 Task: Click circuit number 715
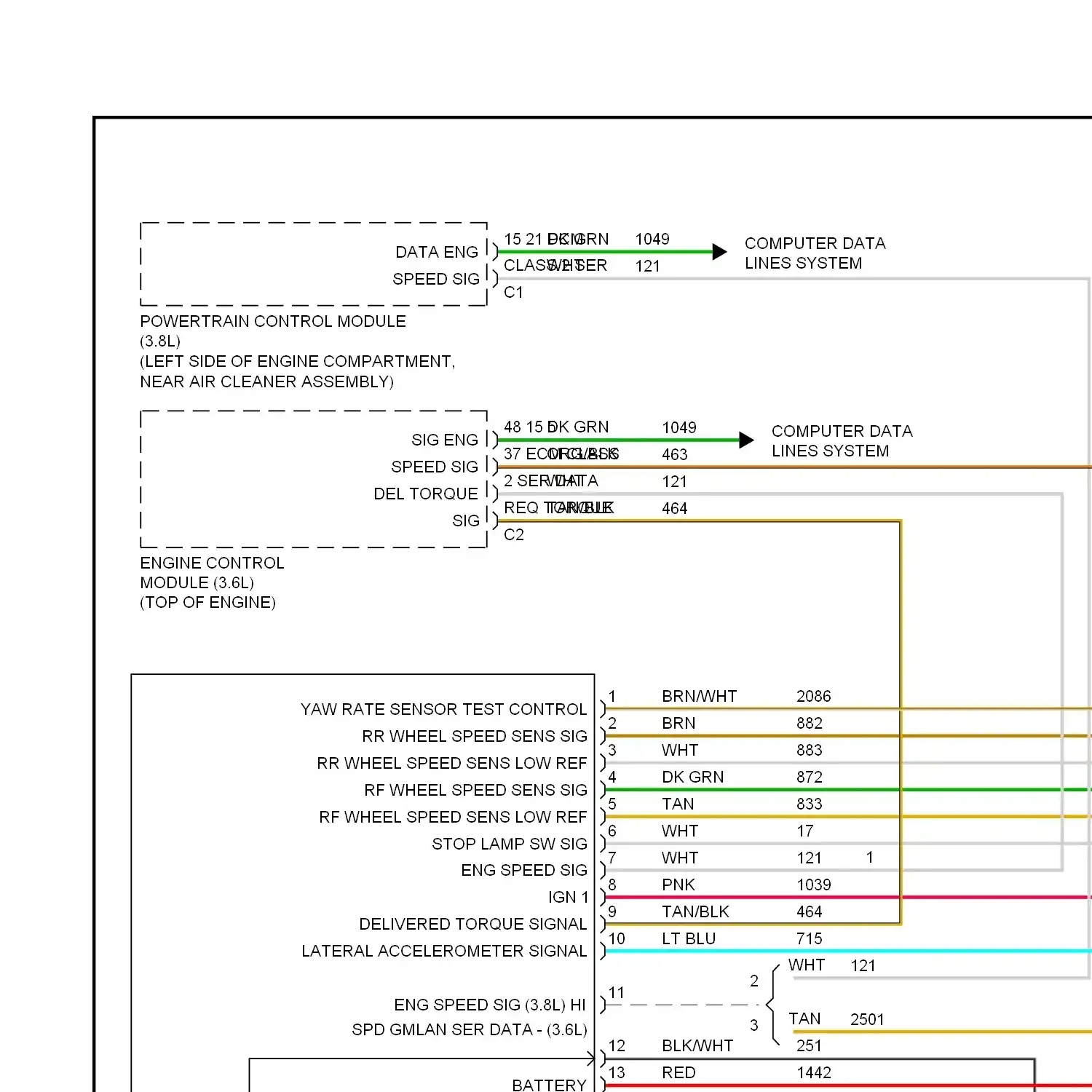[x=809, y=938]
